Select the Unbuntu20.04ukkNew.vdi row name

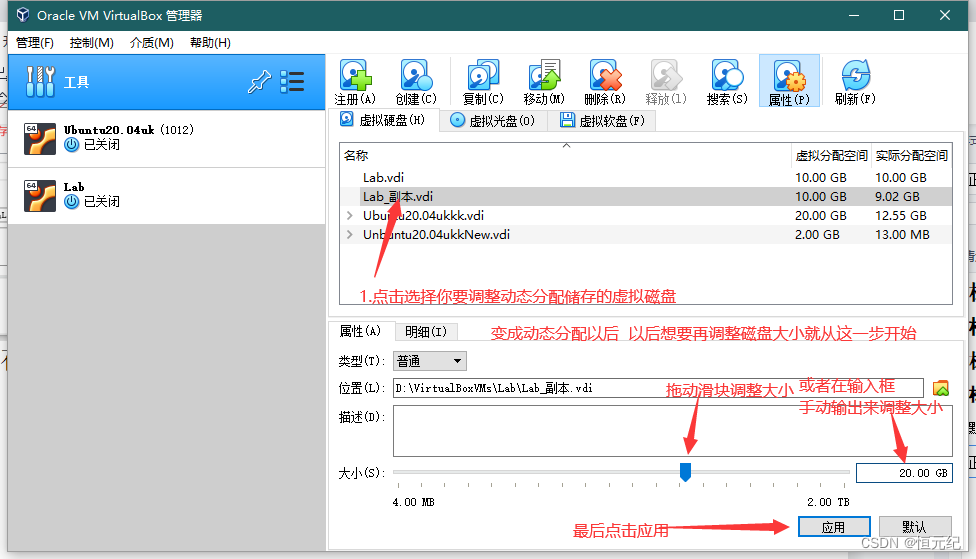click(436, 235)
